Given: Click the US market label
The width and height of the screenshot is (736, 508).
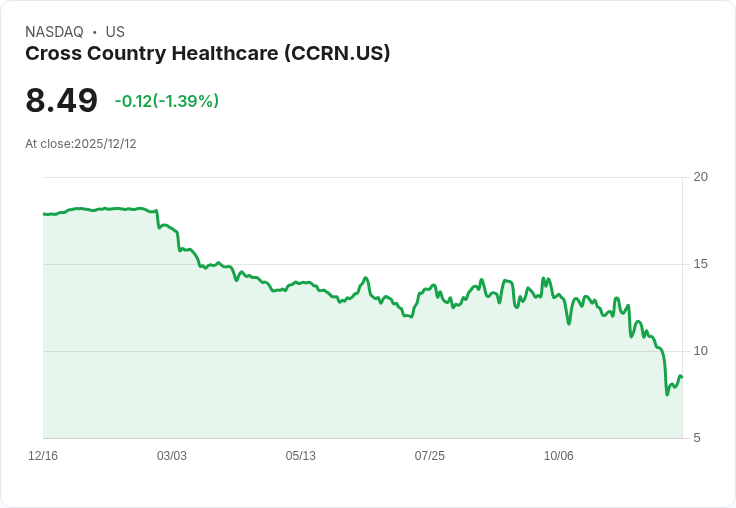Looking at the screenshot, I should pyautogui.click(x=115, y=32).
